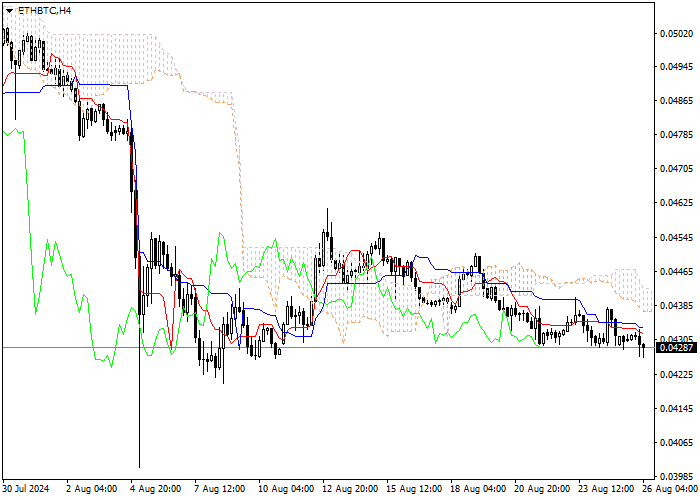This screenshot has width=700, height=500.
Task: Click the last candlestick on the chart
Action: pos(643,348)
